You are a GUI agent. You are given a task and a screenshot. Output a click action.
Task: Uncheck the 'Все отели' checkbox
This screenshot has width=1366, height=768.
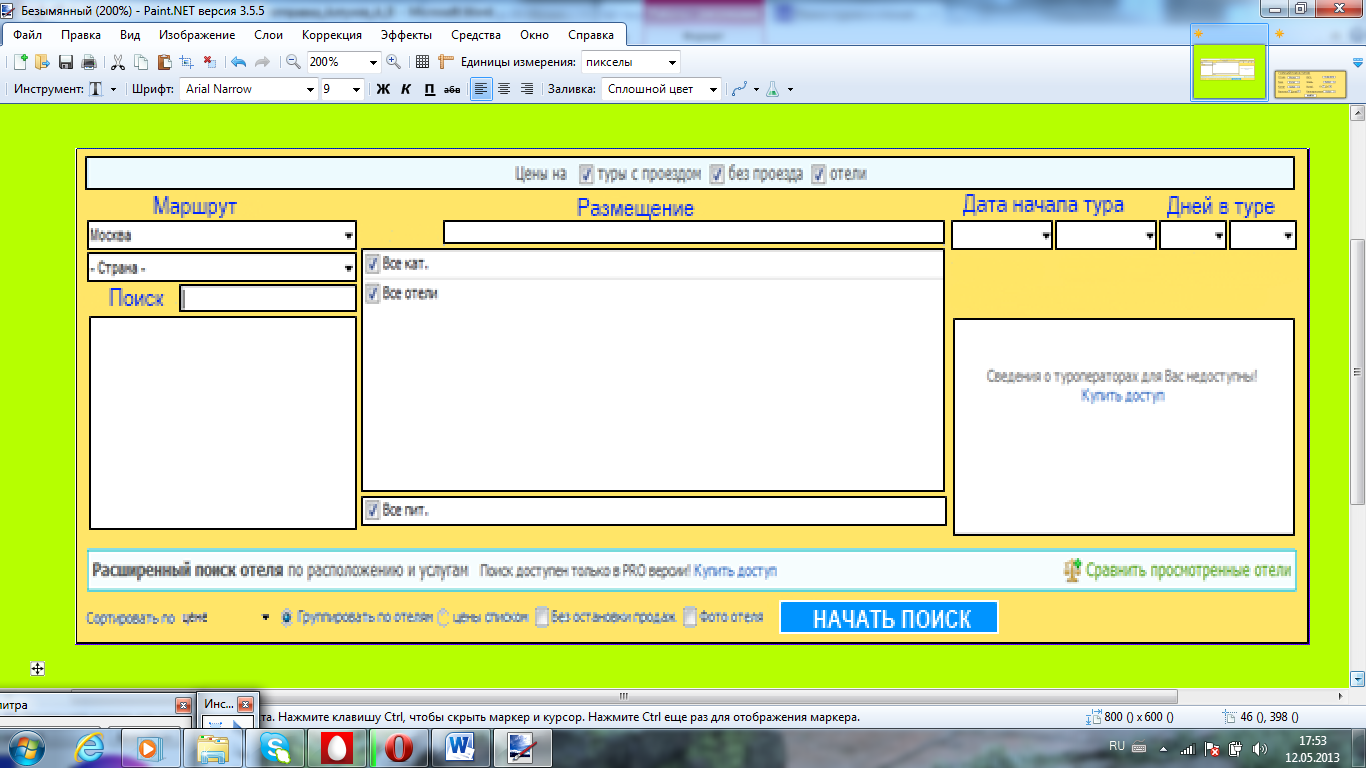(x=372, y=294)
